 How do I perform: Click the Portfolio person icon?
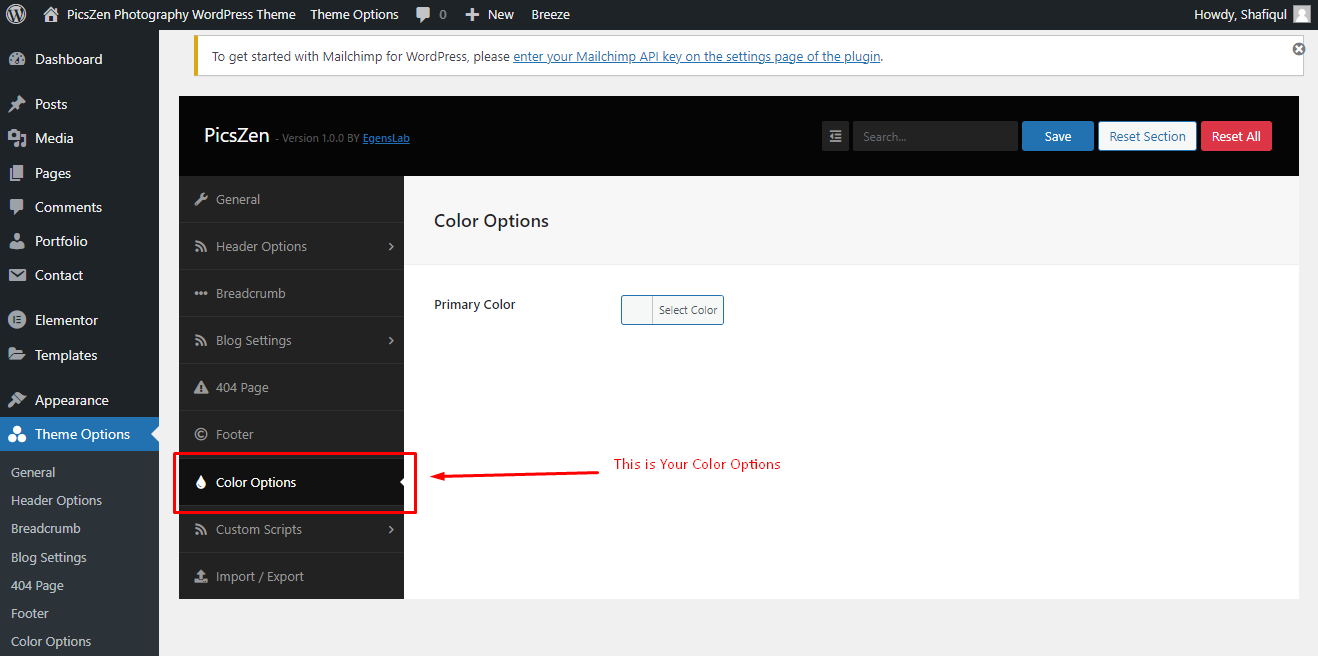17,241
